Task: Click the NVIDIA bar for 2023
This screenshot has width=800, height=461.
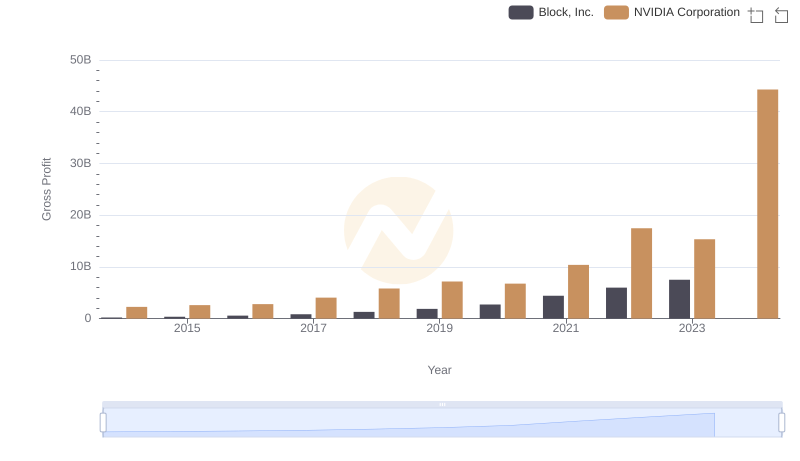Action: (705, 279)
